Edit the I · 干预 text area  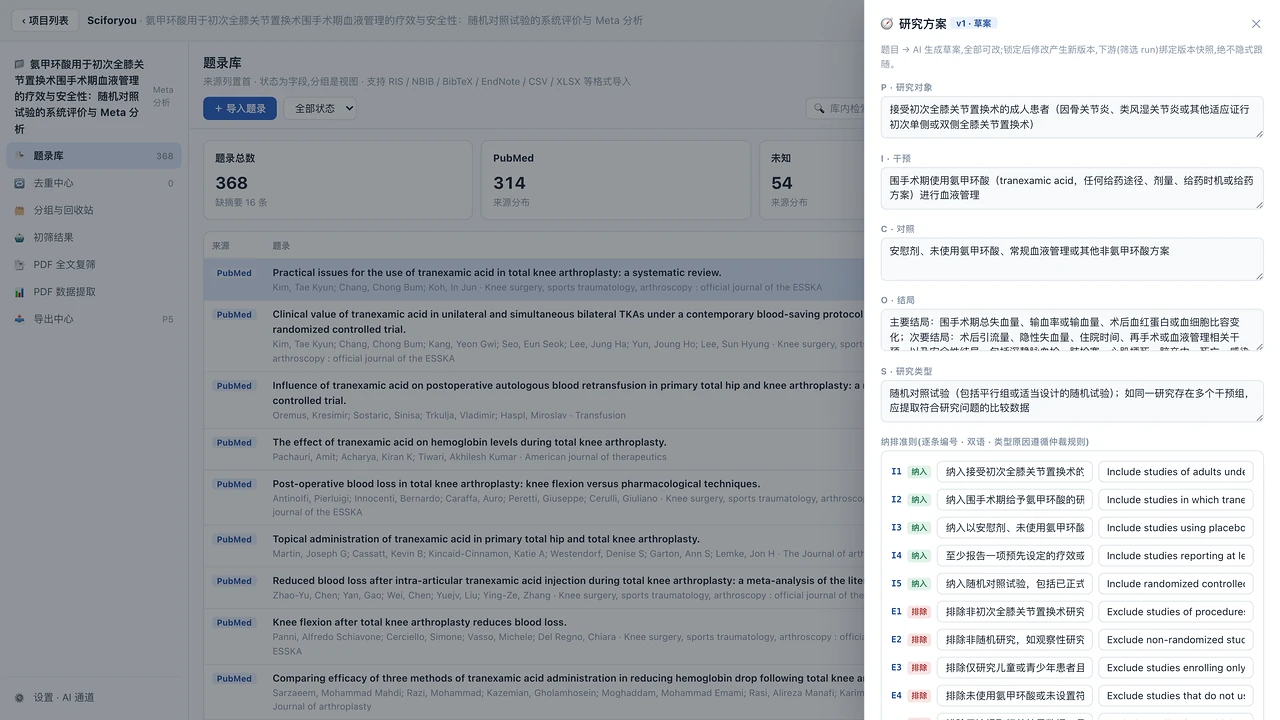(1072, 188)
